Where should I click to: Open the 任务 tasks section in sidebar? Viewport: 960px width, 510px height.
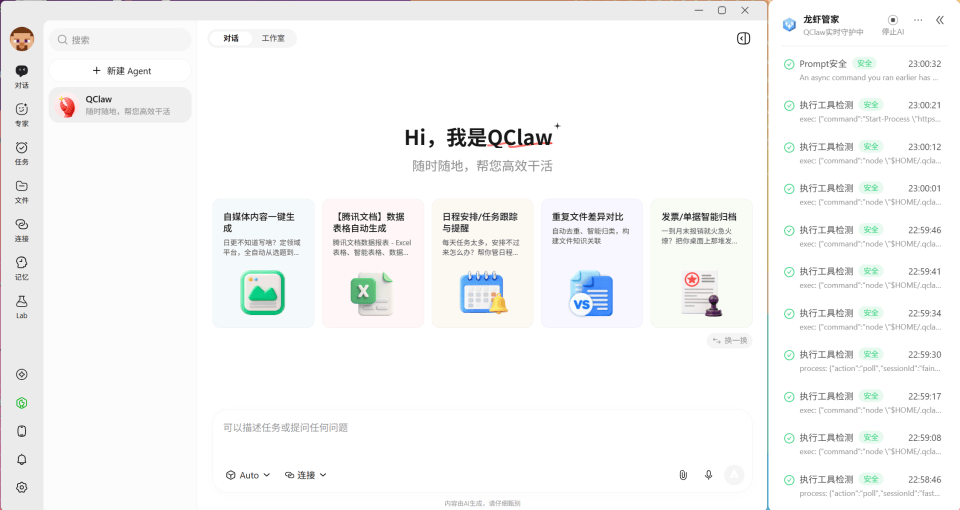21,153
